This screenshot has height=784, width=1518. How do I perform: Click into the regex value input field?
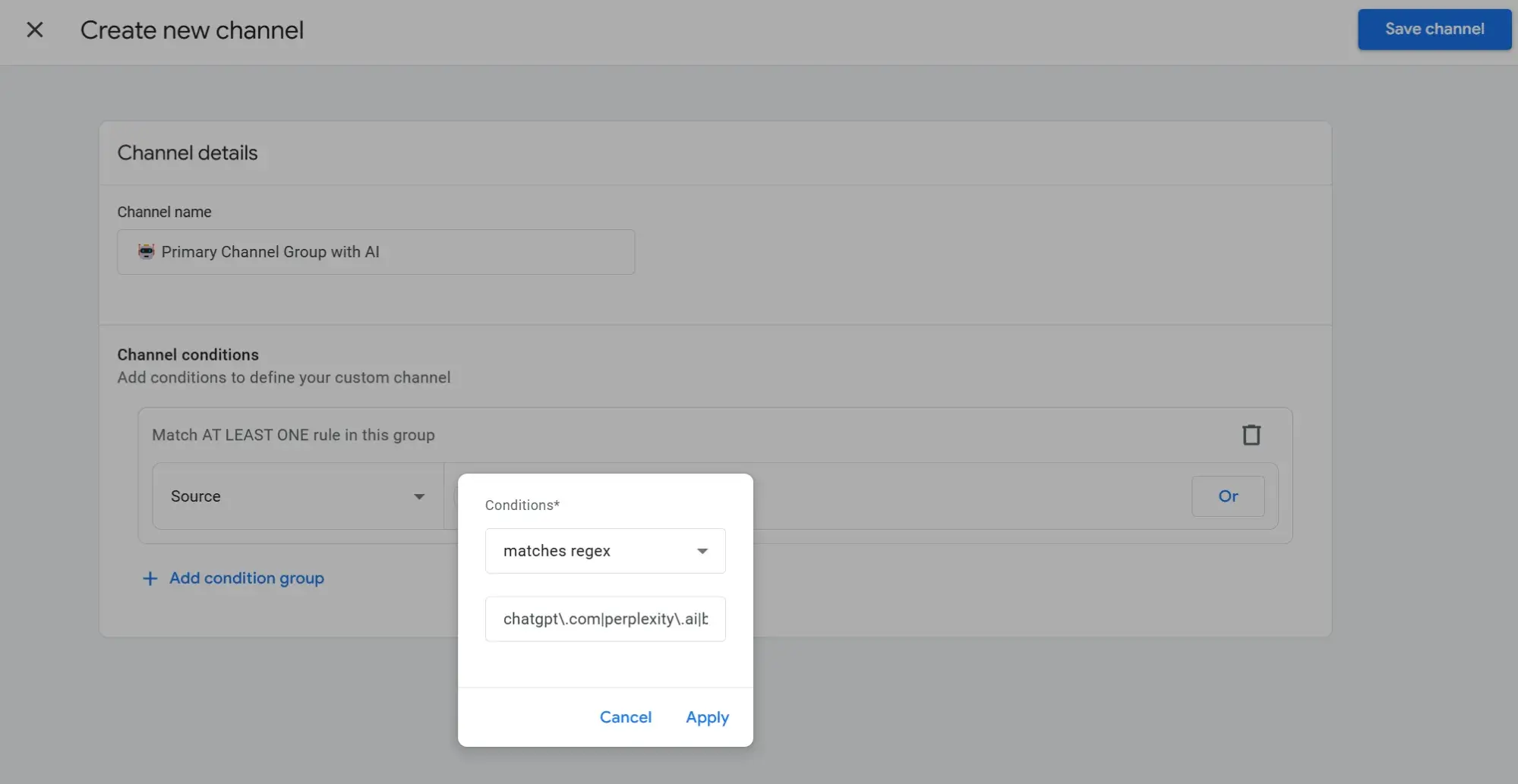point(604,619)
